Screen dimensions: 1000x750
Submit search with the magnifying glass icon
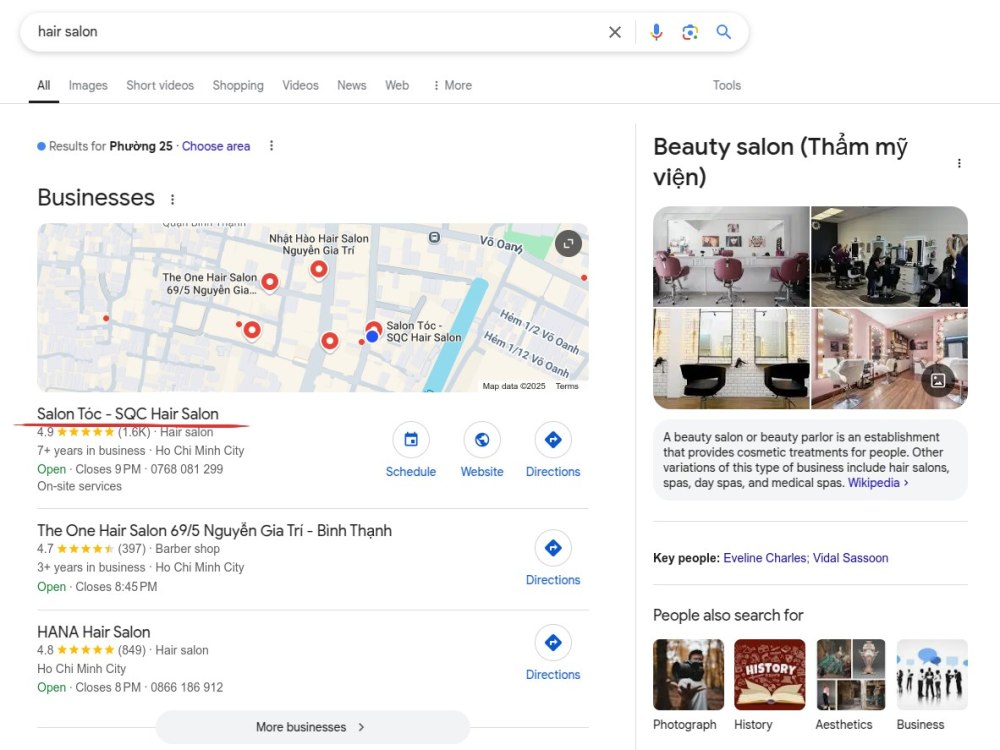coord(723,32)
